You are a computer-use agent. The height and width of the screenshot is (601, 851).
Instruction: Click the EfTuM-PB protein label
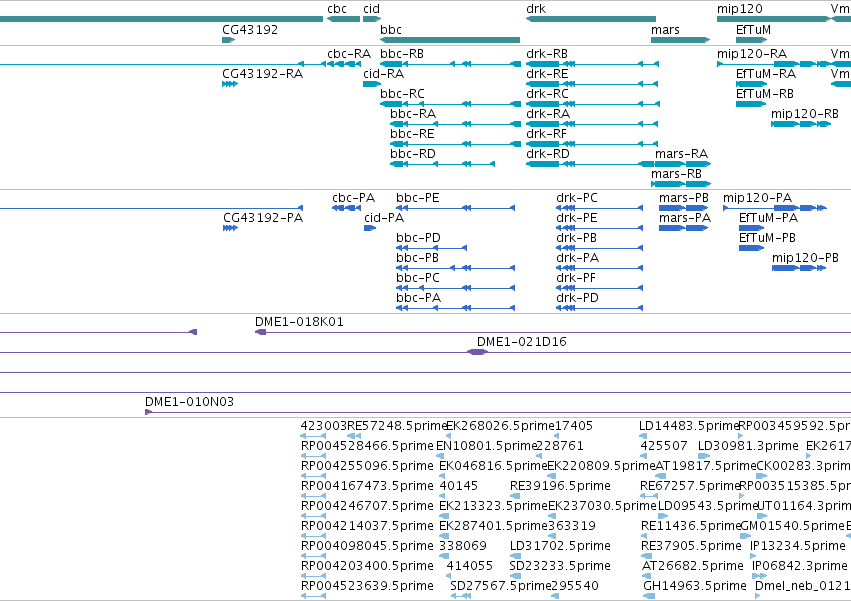[767, 238]
